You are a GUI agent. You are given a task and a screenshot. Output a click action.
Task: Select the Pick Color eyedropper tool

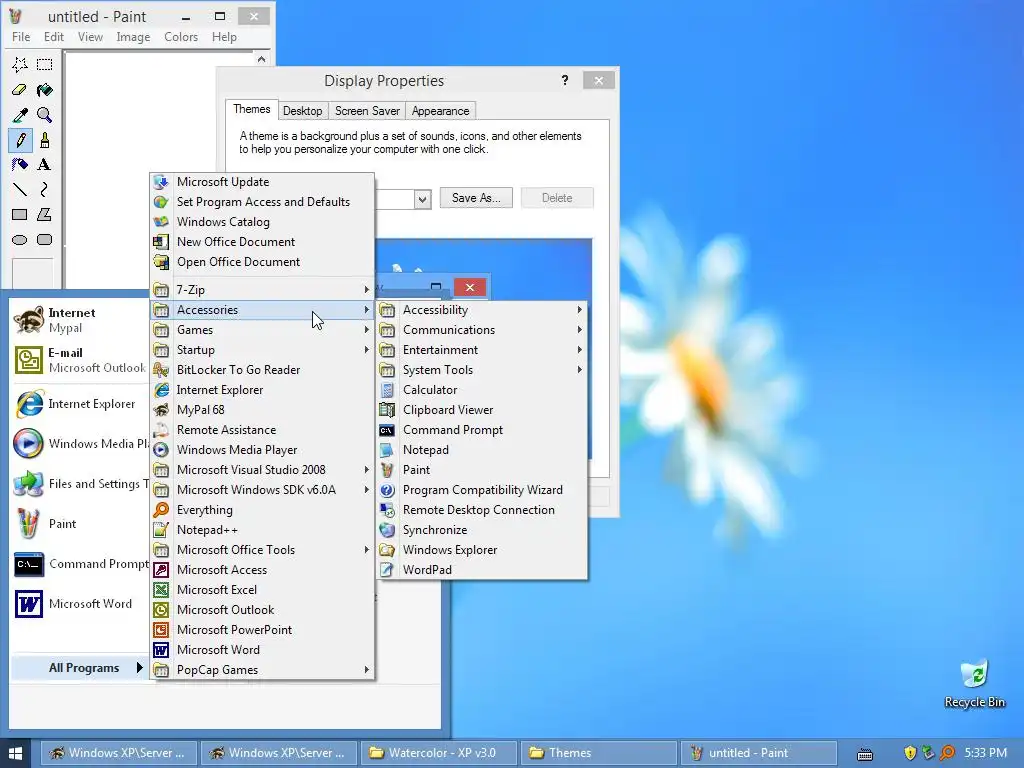[20, 115]
